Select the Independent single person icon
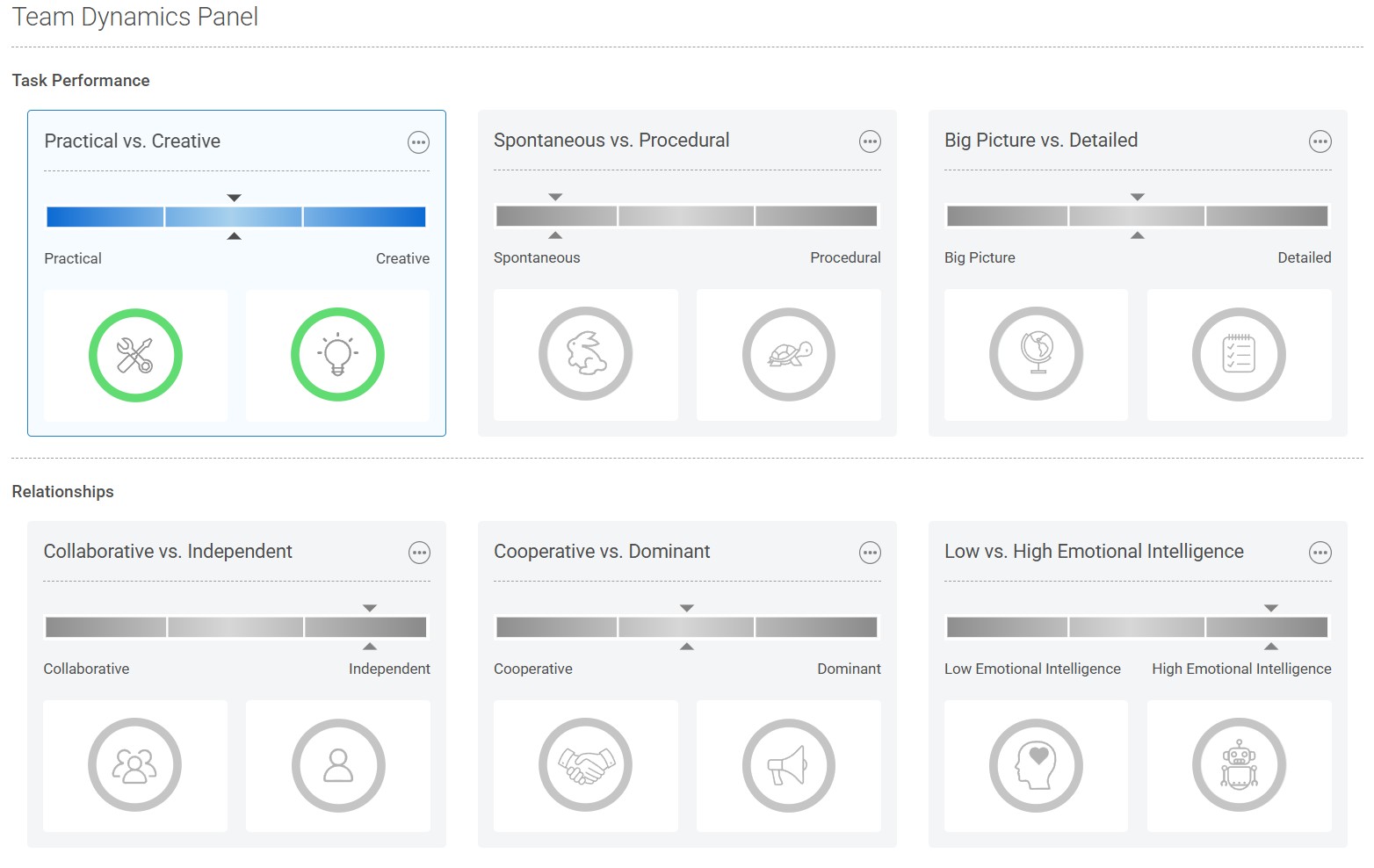Viewport: 1374px width, 868px height. pyautogui.click(x=338, y=765)
